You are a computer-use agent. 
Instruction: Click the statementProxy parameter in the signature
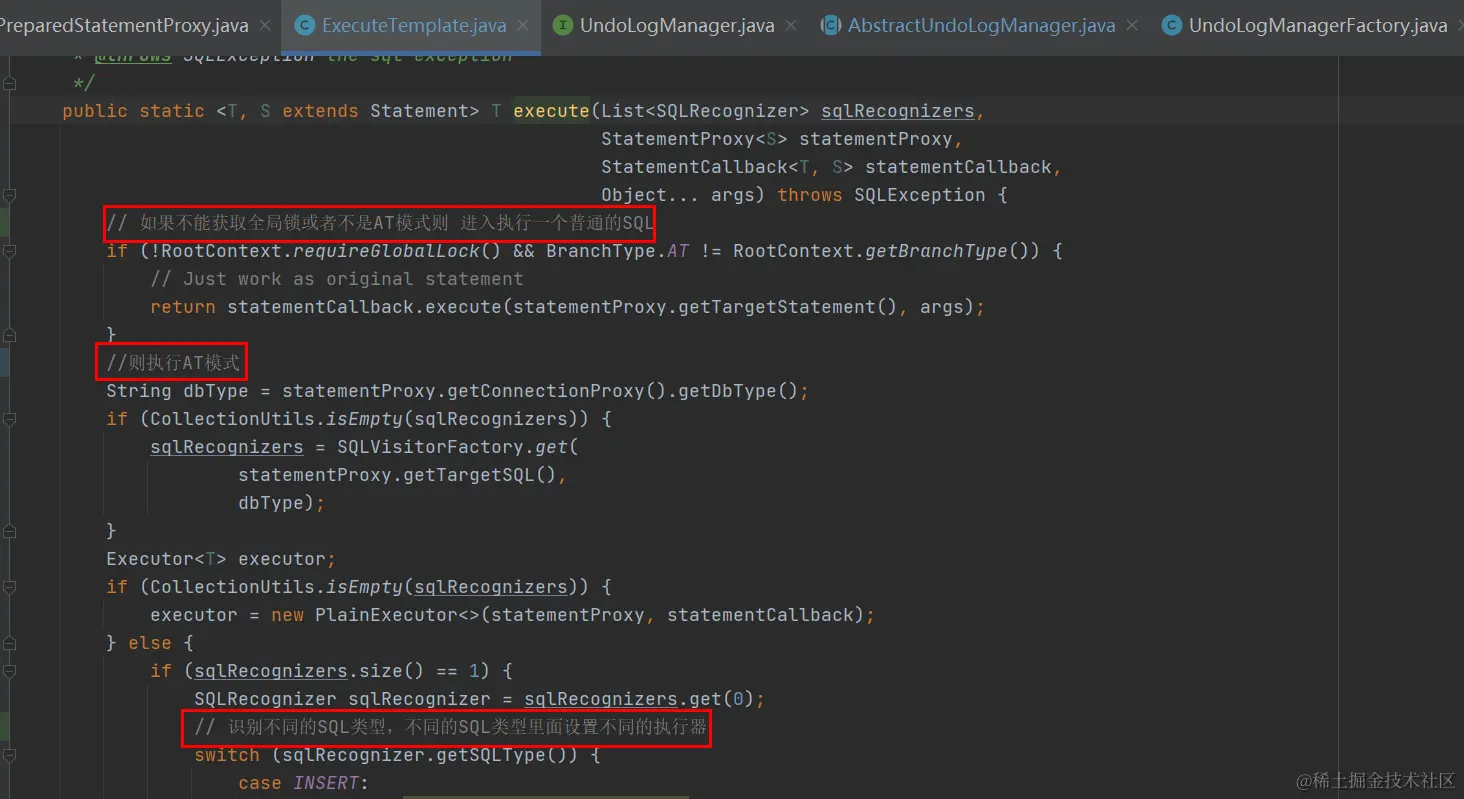coord(875,139)
